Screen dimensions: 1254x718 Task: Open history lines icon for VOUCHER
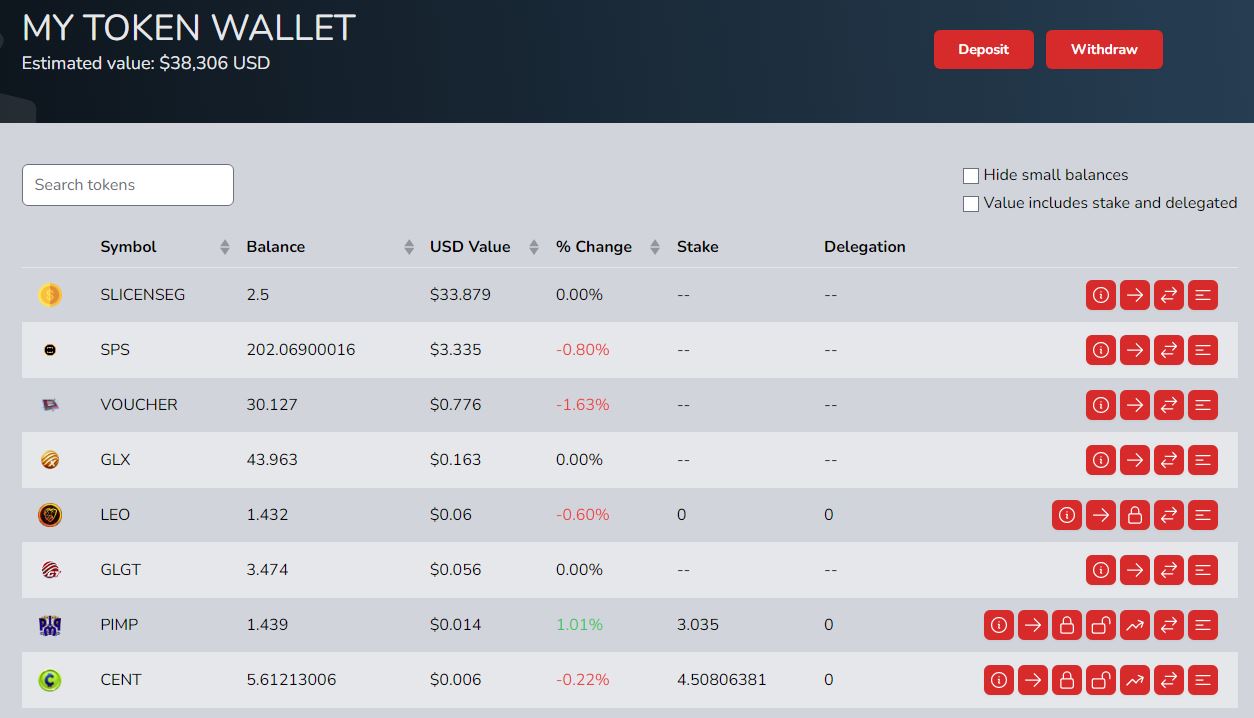[x=1202, y=405]
